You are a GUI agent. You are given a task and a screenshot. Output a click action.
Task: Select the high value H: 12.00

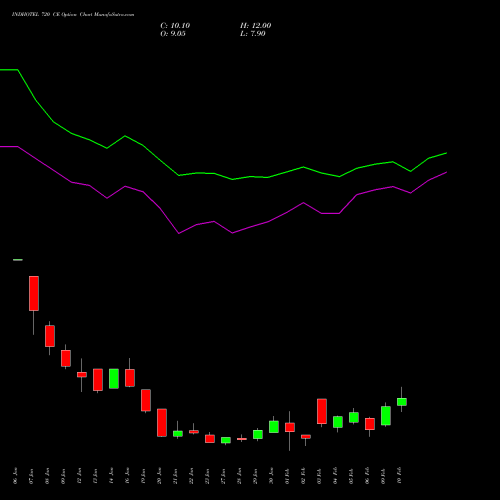(255, 26)
